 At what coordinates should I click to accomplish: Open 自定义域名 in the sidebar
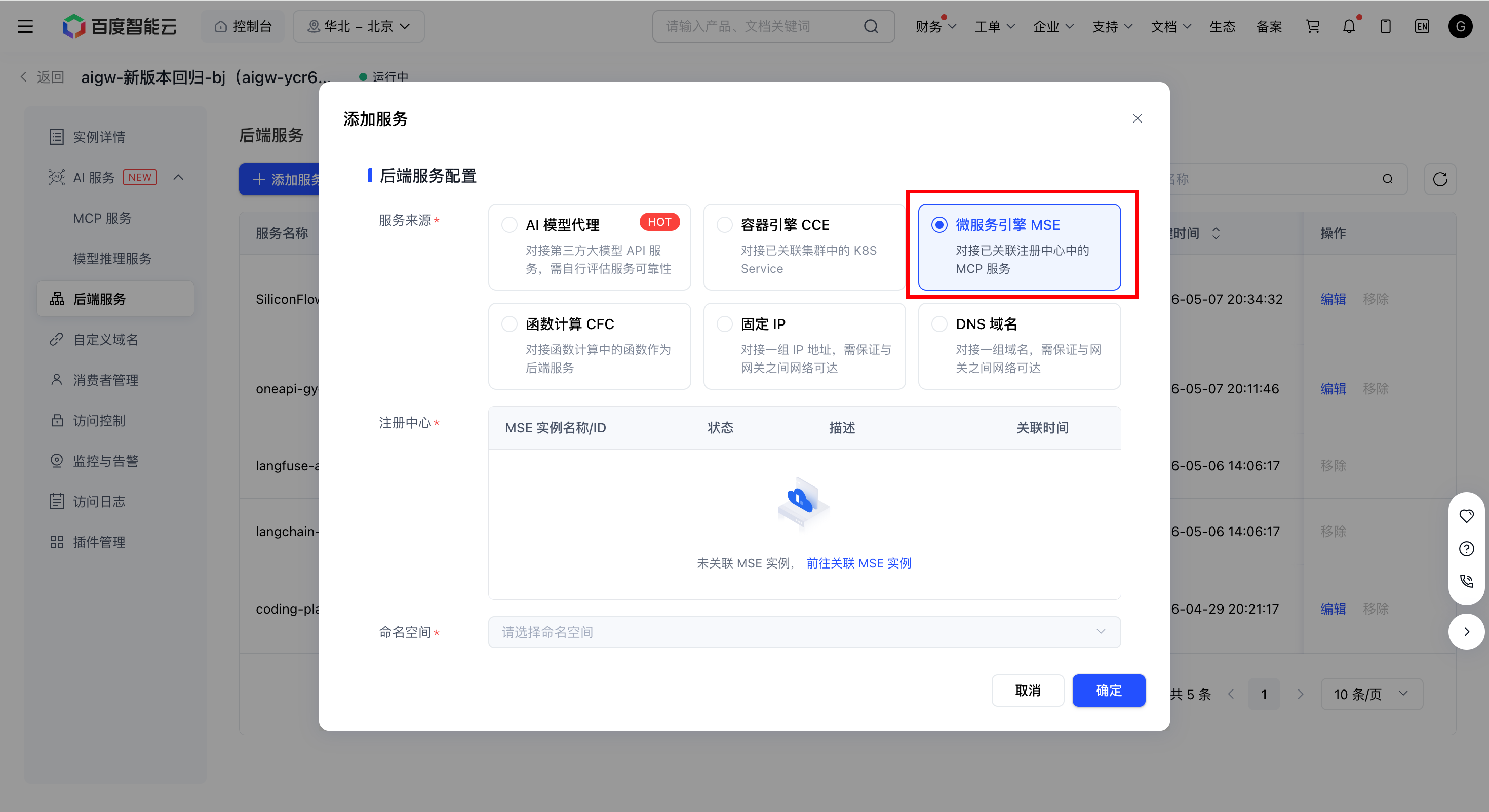pos(115,339)
